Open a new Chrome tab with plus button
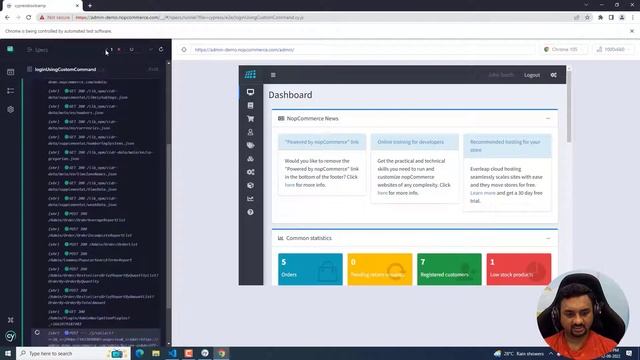Viewport: 640px width, 360px height. [90, 6]
